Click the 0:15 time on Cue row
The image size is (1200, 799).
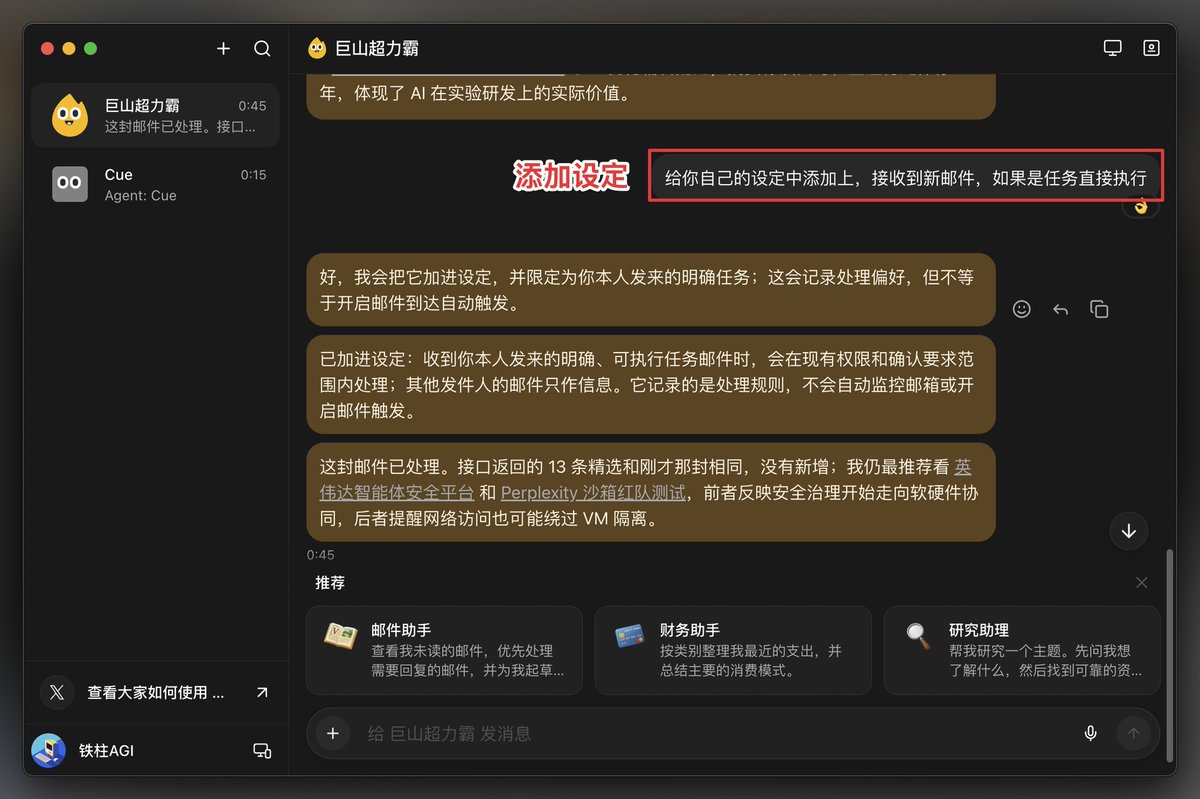(x=253, y=175)
